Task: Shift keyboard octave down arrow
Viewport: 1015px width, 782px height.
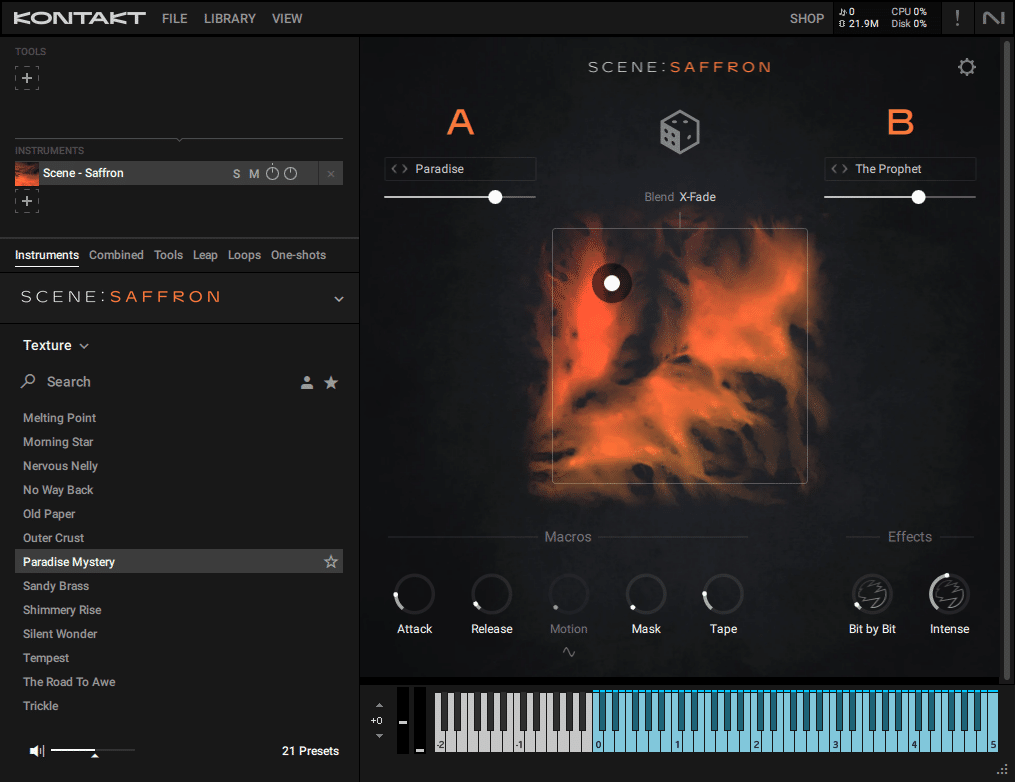Action: [x=379, y=735]
